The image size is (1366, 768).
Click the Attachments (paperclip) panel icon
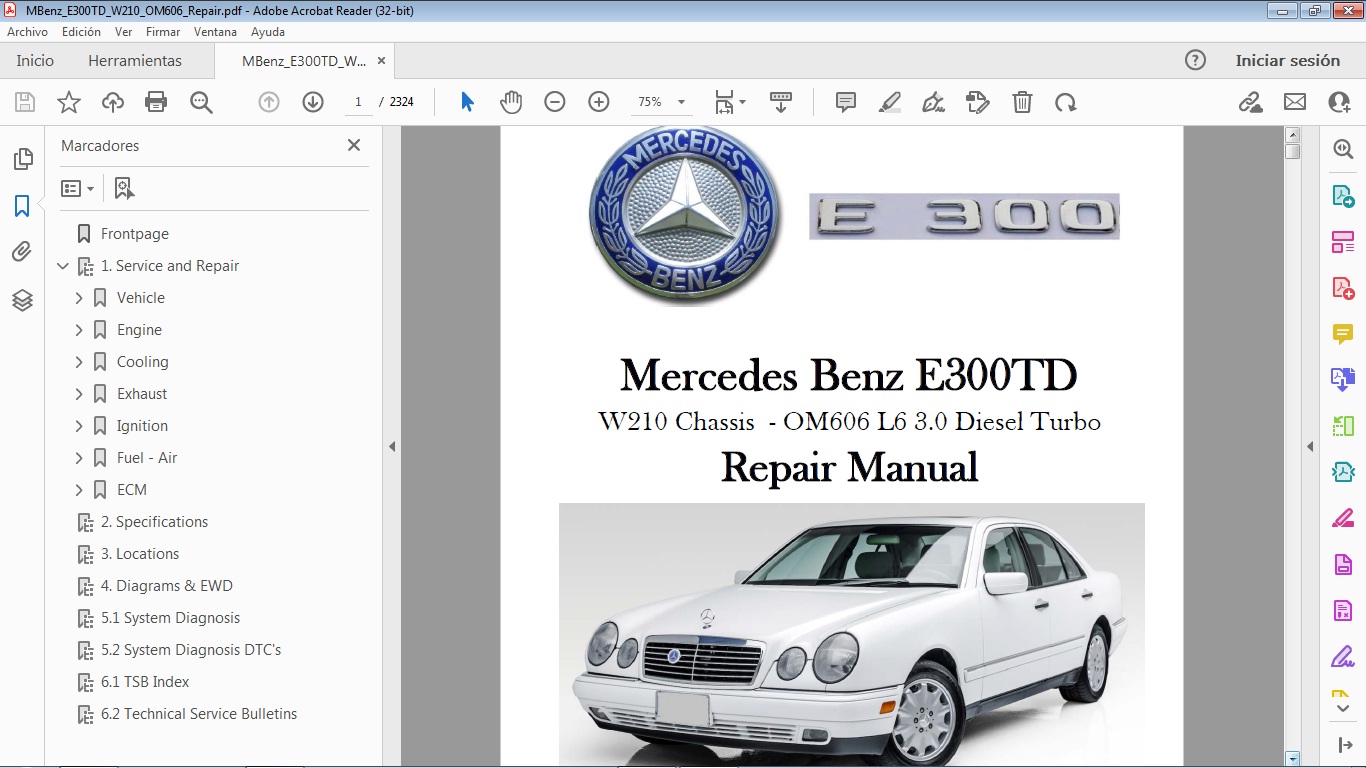click(x=22, y=251)
